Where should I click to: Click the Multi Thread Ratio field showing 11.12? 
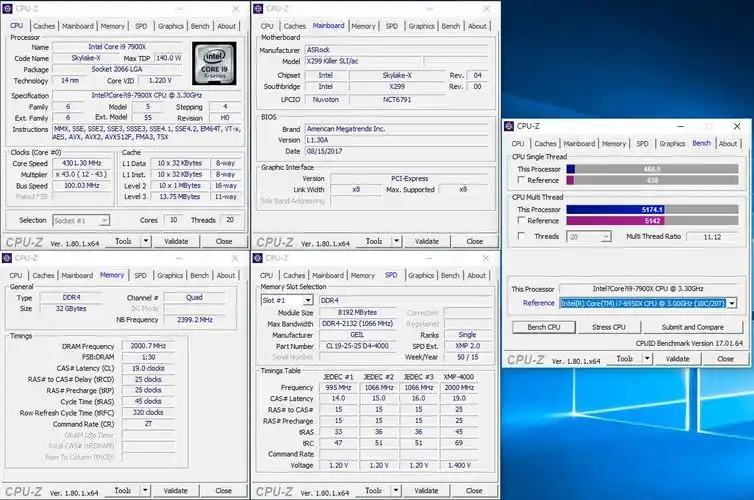point(712,237)
